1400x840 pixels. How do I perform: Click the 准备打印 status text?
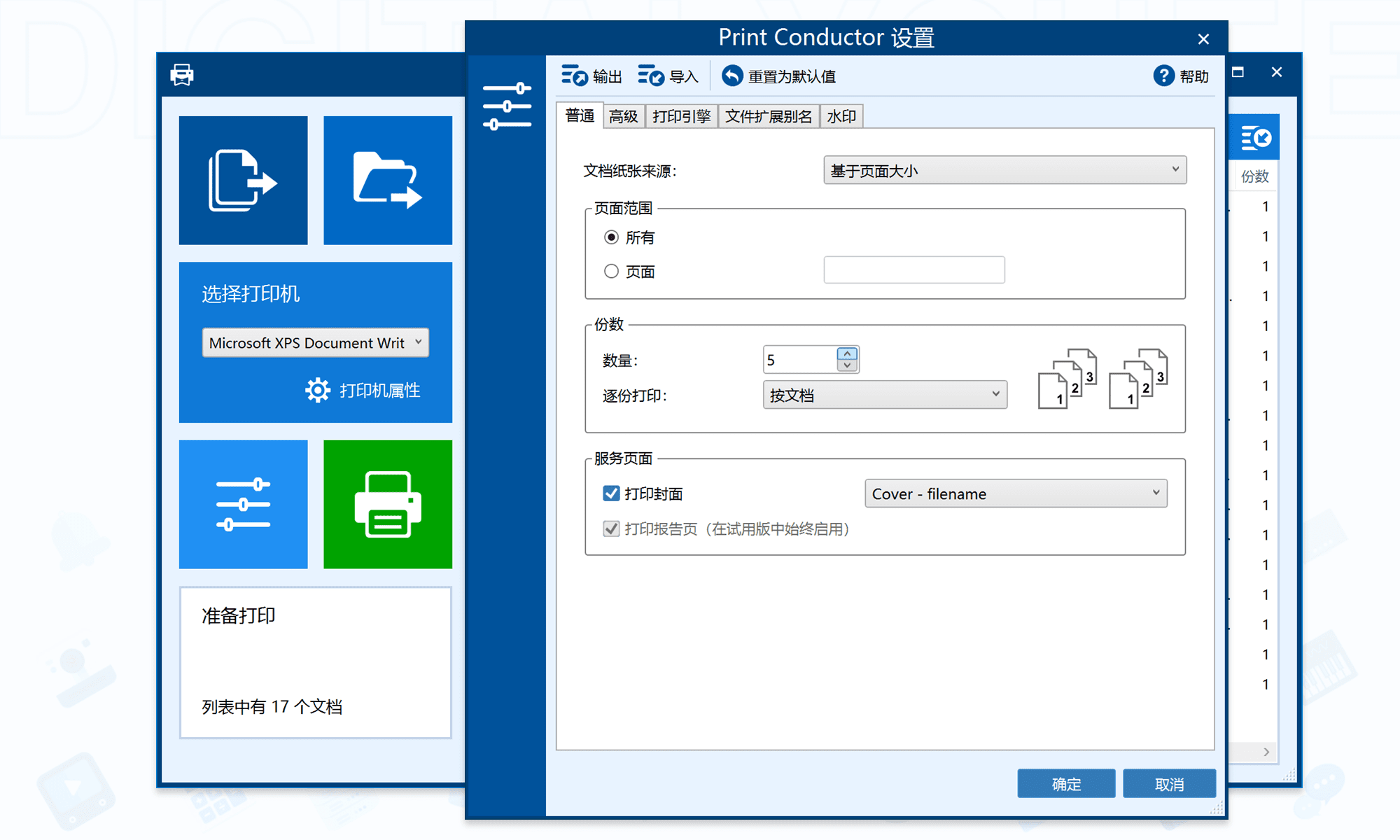[x=239, y=615]
